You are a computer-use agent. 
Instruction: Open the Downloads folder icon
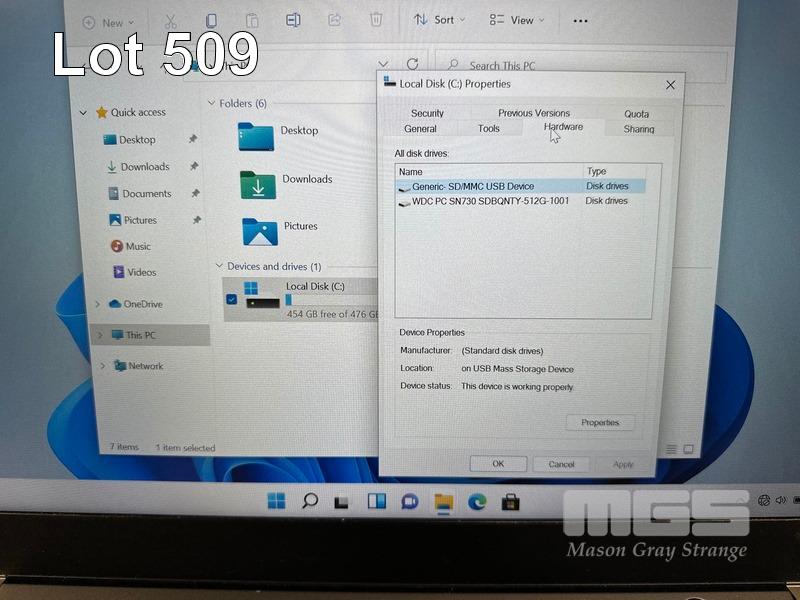tap(257, 184)
